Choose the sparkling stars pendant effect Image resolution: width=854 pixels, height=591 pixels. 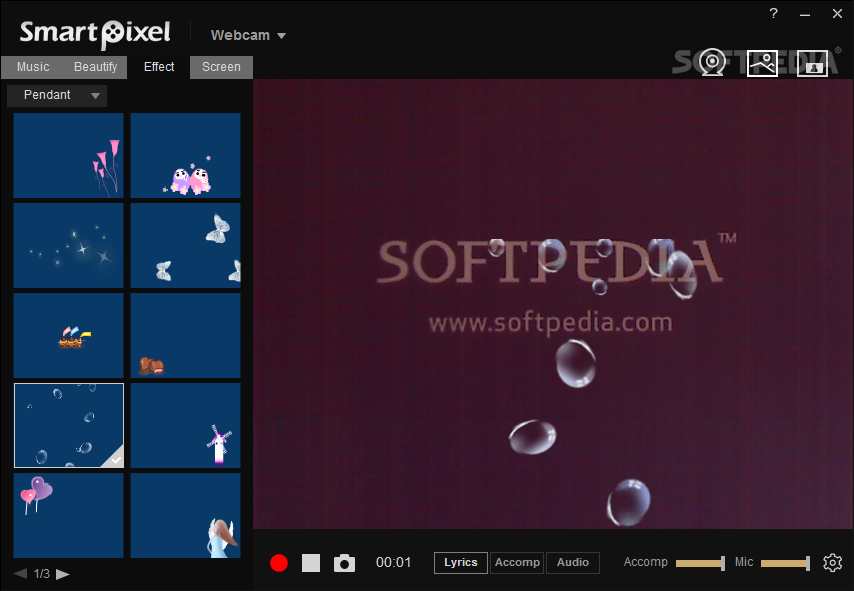(69, 245)
